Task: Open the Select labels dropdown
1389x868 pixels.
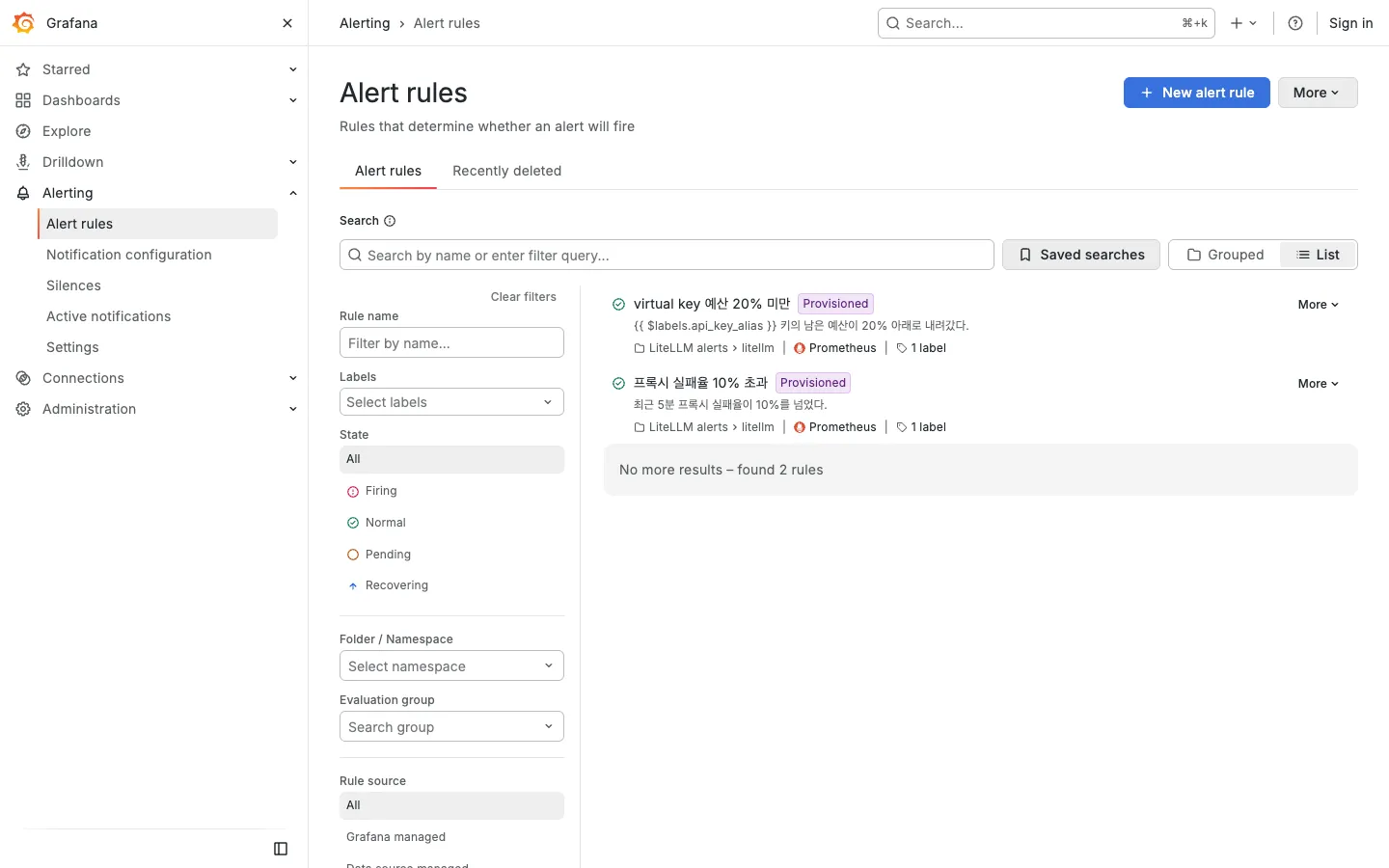Action: point(451,402)
